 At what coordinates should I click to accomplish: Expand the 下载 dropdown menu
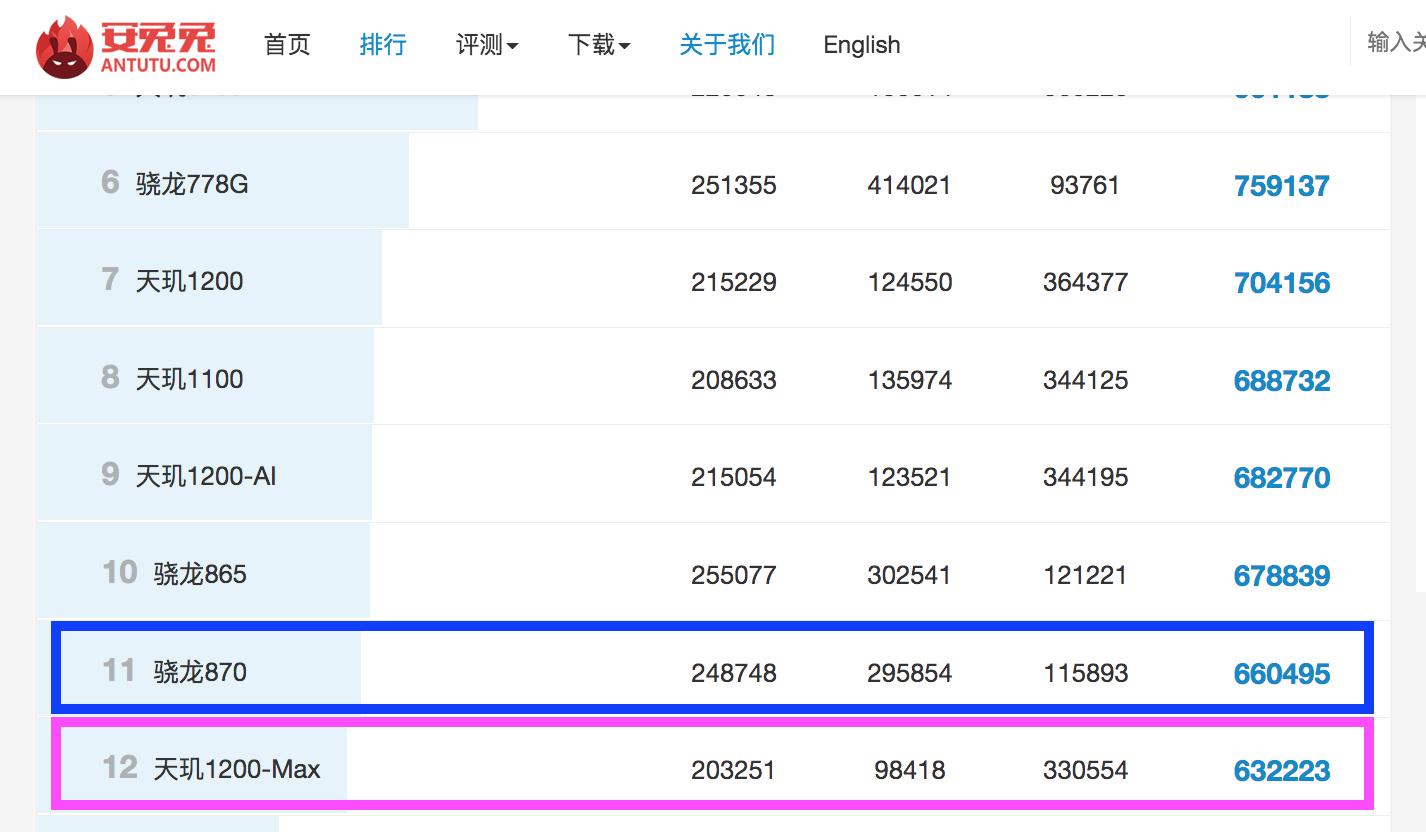pyautogui.click(x=599, y=45)
